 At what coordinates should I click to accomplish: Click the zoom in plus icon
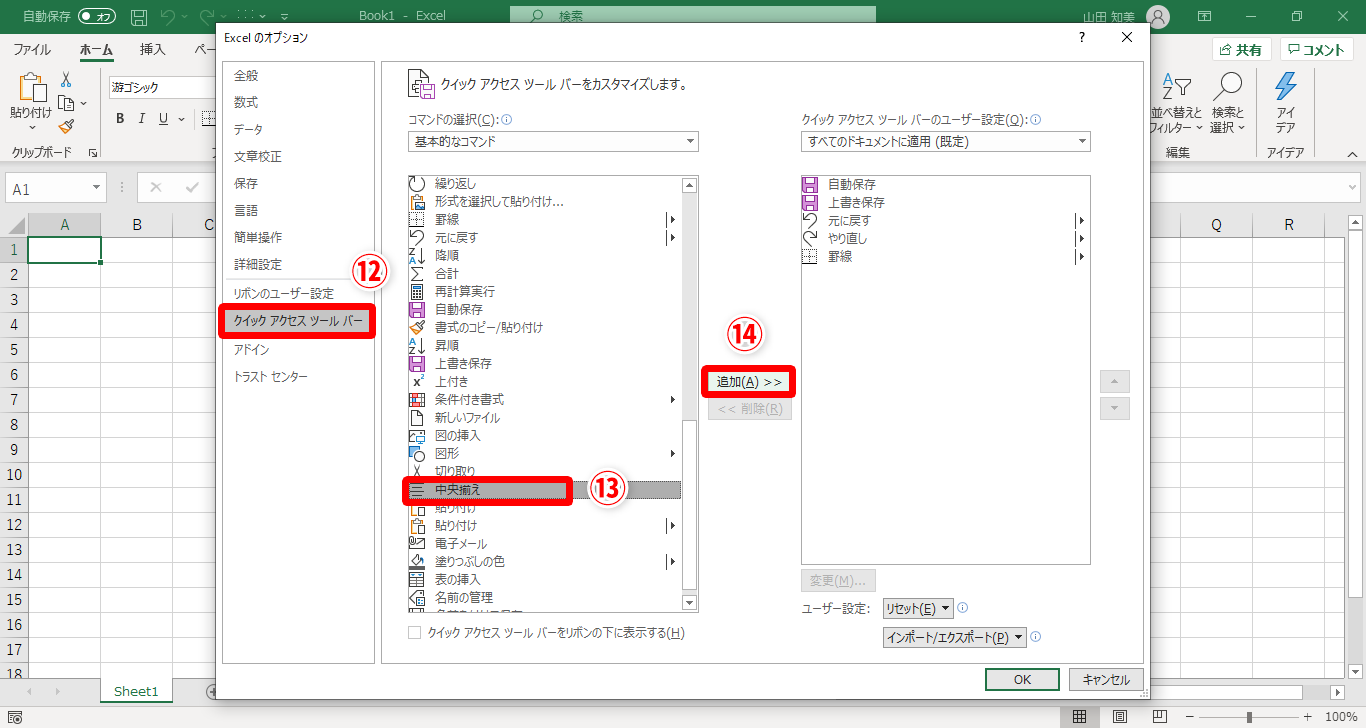(1307, 717)
